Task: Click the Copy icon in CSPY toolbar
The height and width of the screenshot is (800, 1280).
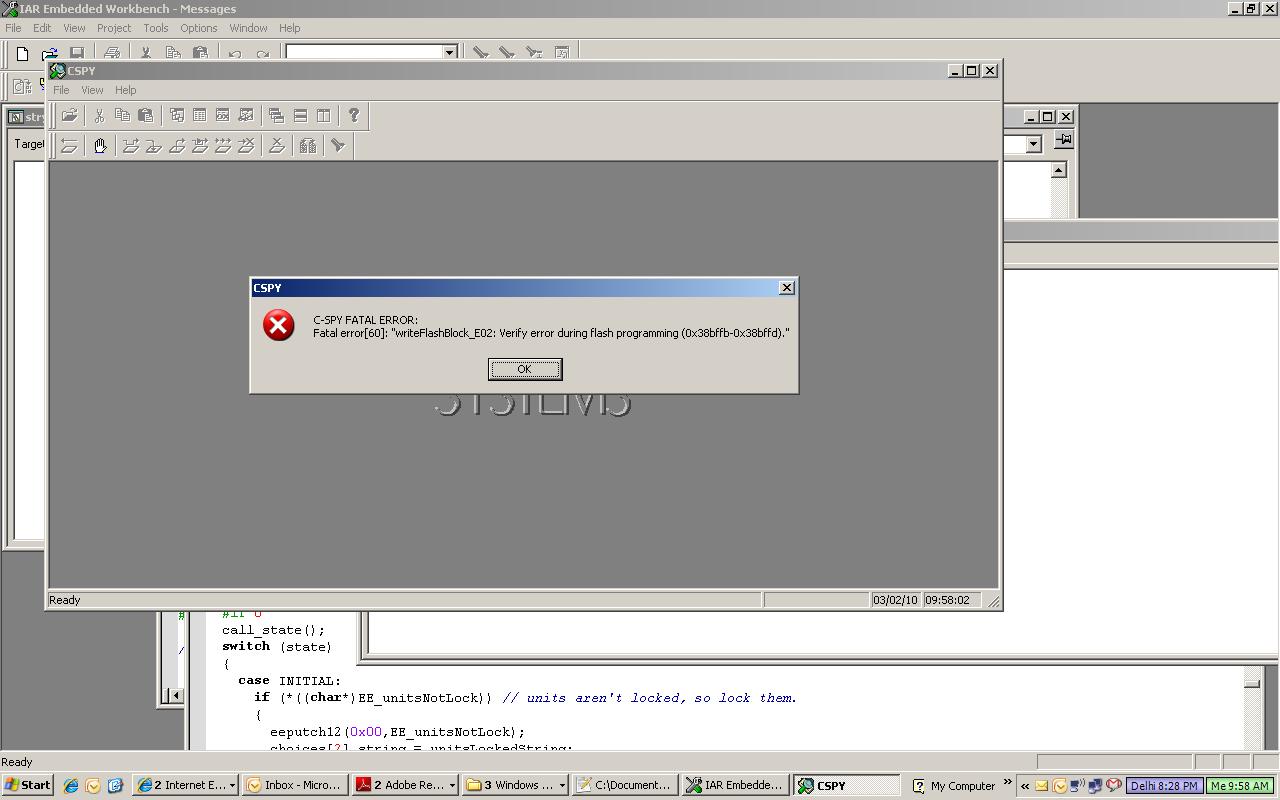Action: point(122,116)
